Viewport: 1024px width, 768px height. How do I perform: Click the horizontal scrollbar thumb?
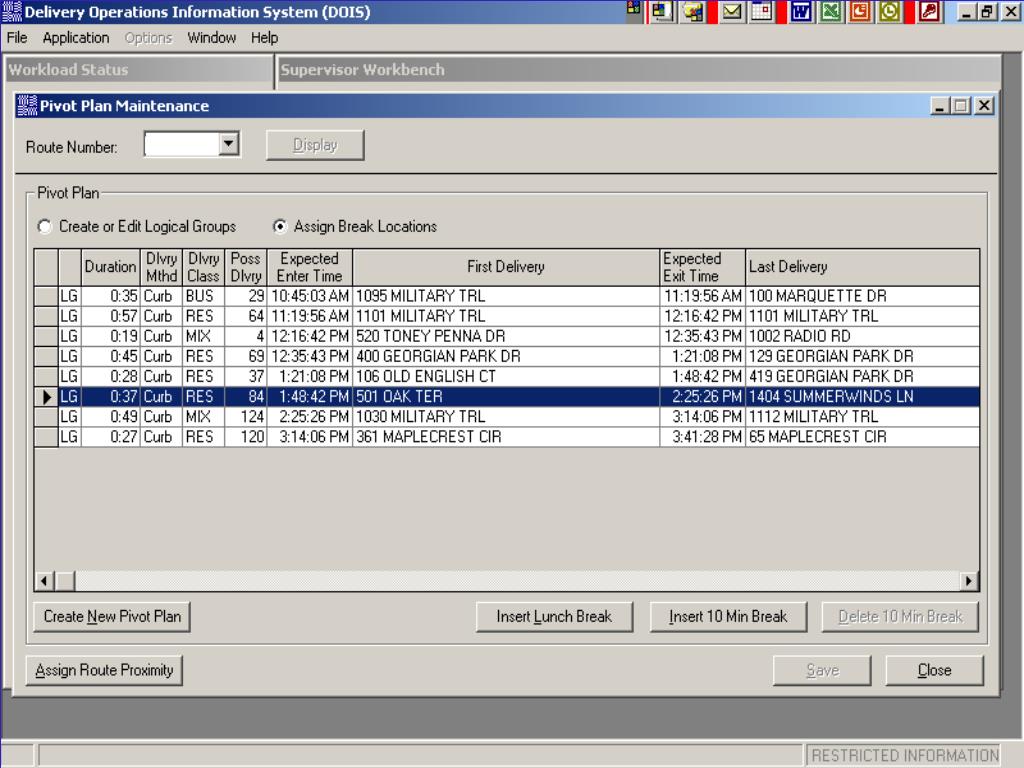pos(65,581)
